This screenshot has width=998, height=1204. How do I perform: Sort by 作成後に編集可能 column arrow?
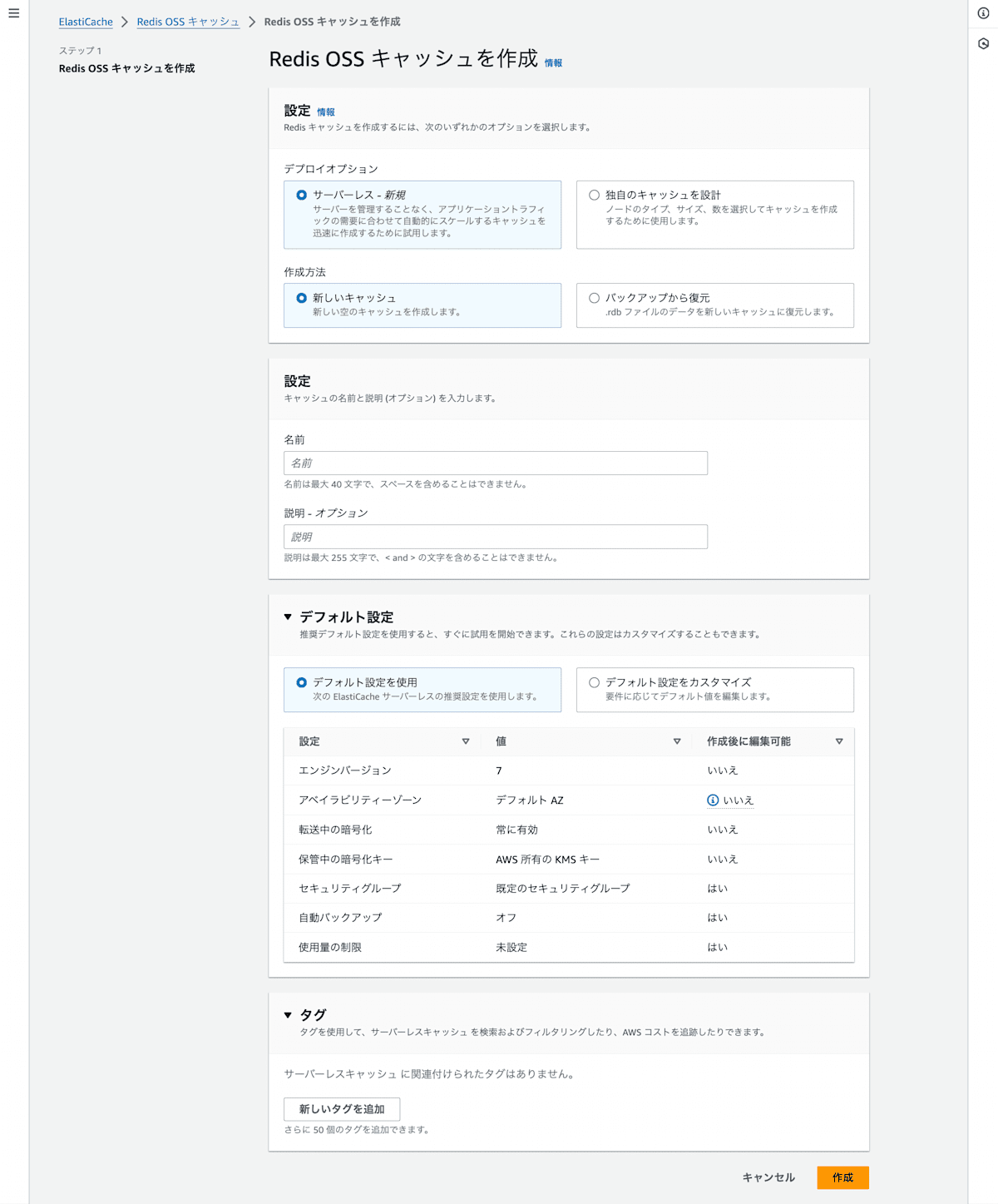tap(839, 741)
